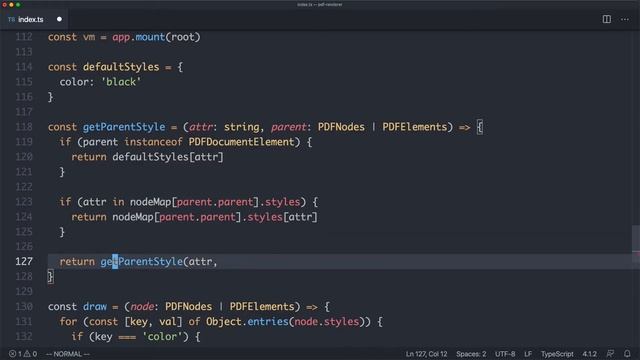The width and height of the screenshot is (640, 360).
Task: Change end of line sequence LF
Action: coord(528,354)
